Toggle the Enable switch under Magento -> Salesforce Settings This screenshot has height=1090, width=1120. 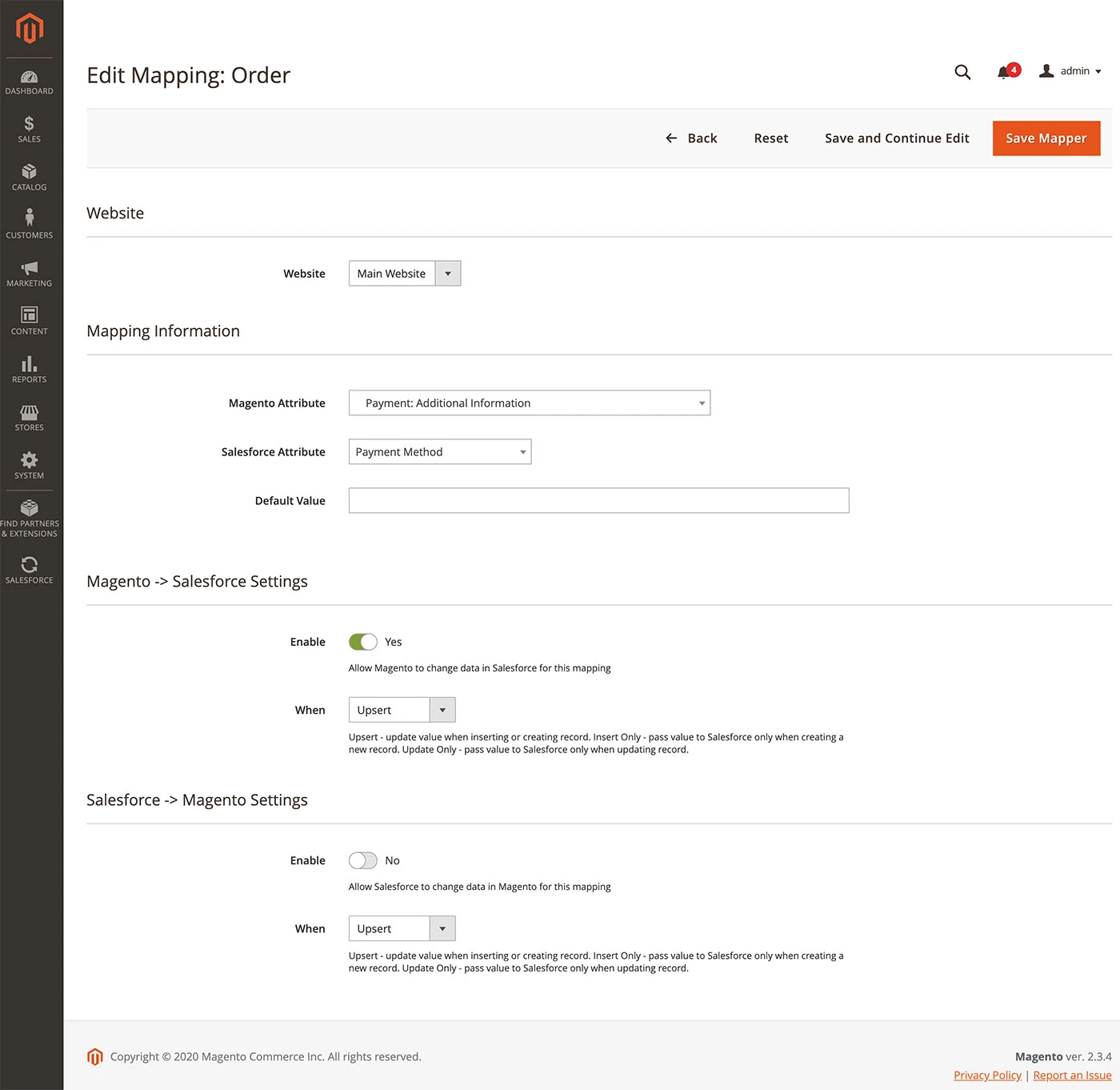[362, 641]
